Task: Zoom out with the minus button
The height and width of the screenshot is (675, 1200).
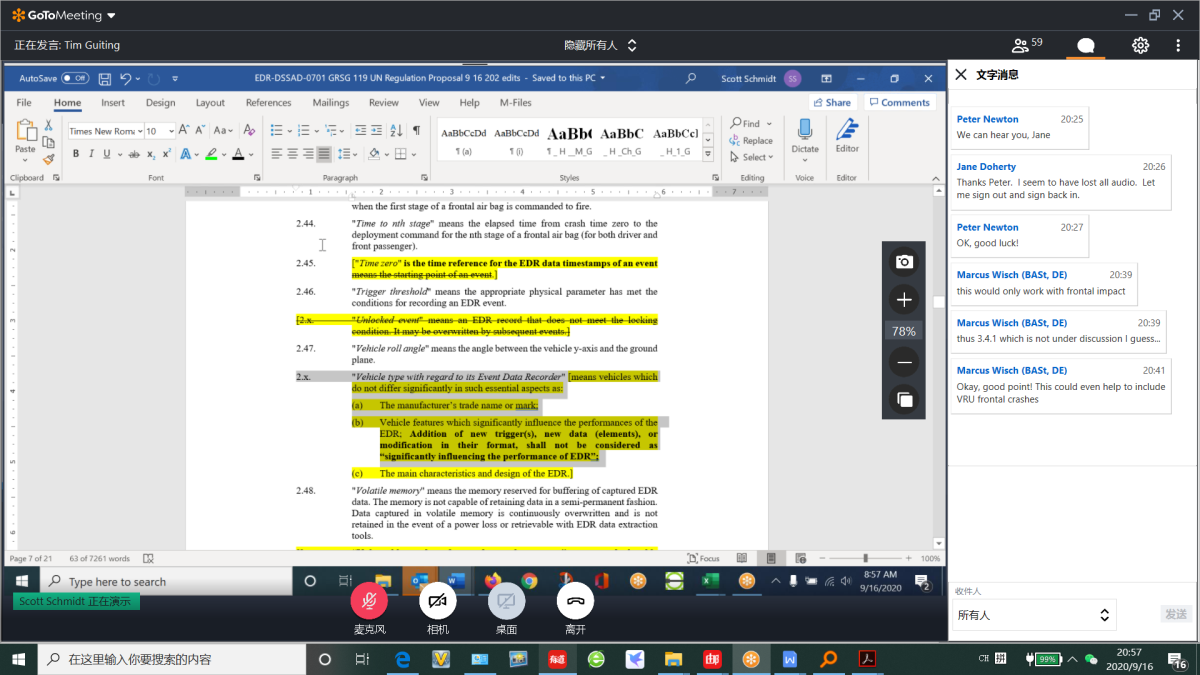Action: point(904,363)
